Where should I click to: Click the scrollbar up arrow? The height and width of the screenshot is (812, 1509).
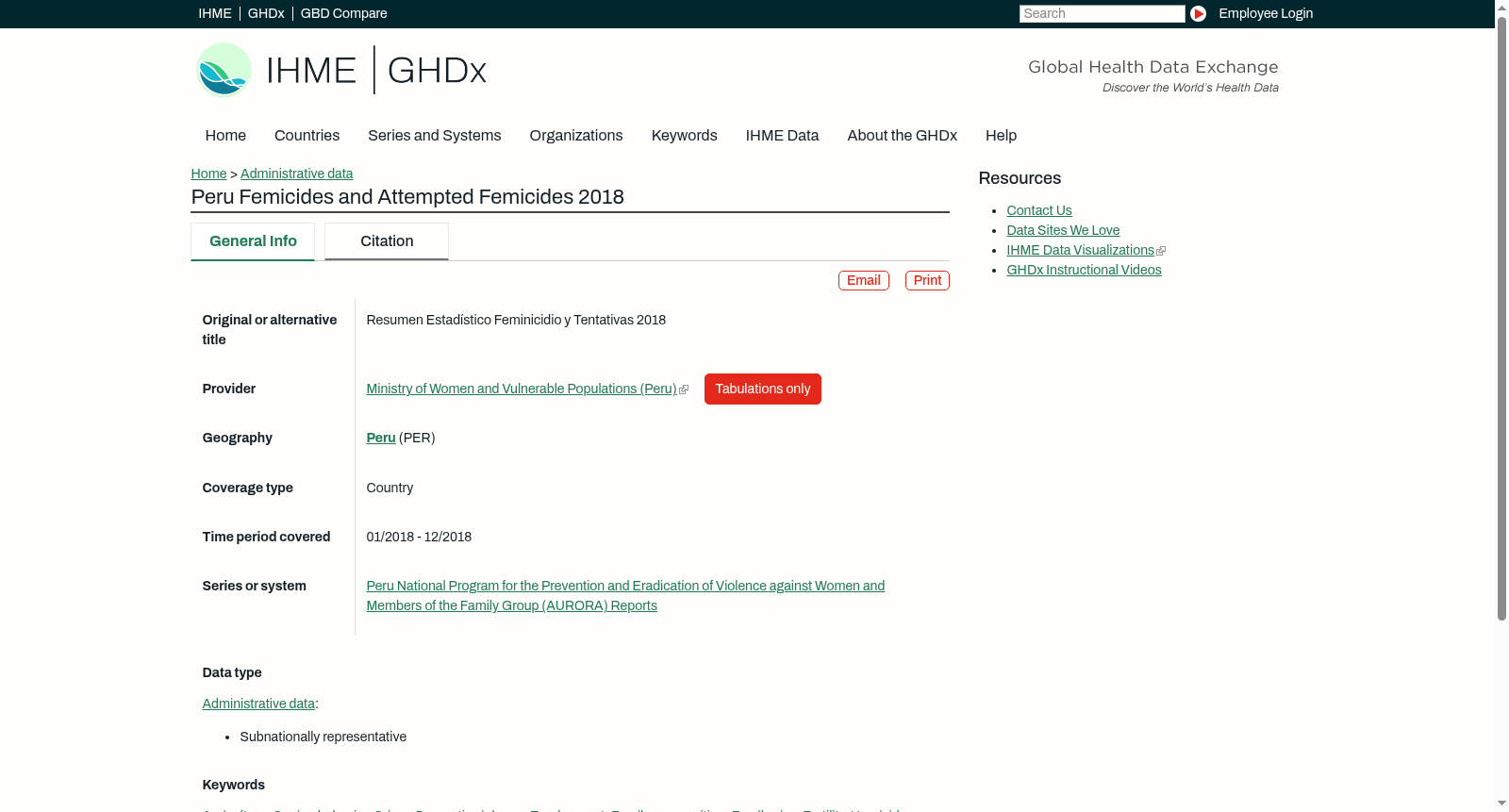coord(1501,7)
